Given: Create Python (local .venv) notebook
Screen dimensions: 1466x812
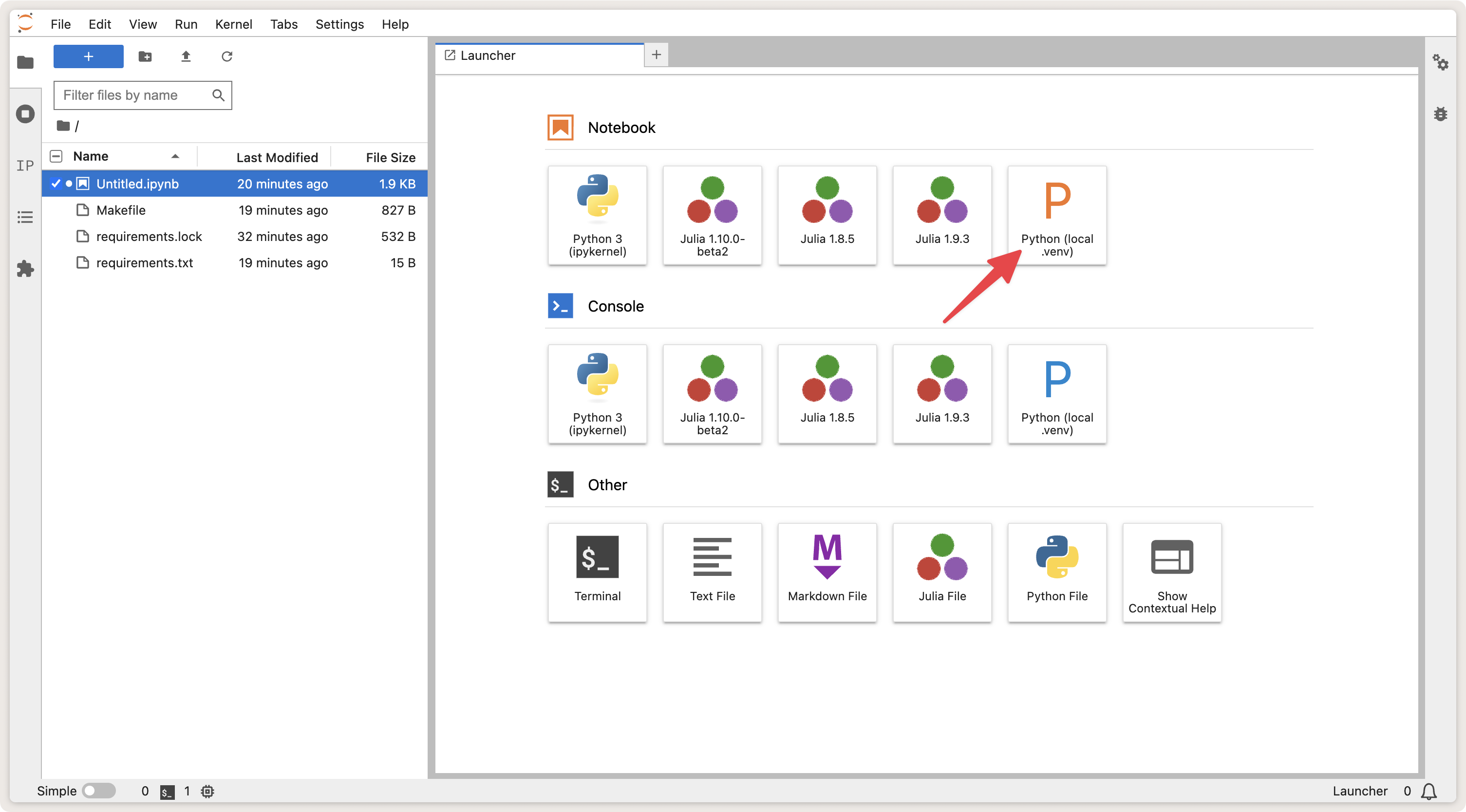Looking at the screenshot, I should (x=1057, y=215).
